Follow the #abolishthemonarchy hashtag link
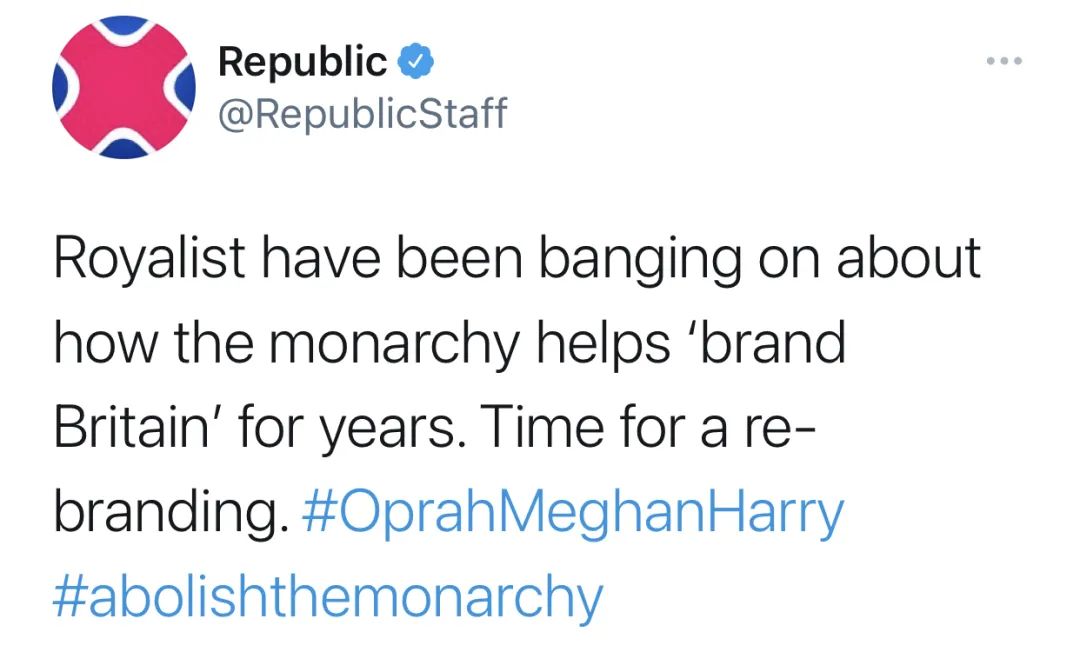Screen dimensions: 1080x652 (x=328, y=597)
